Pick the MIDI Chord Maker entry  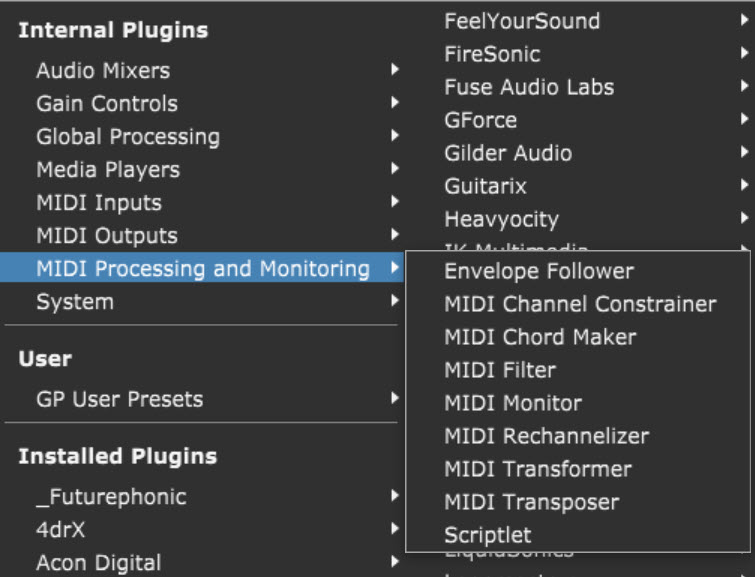tap(540, 337)
